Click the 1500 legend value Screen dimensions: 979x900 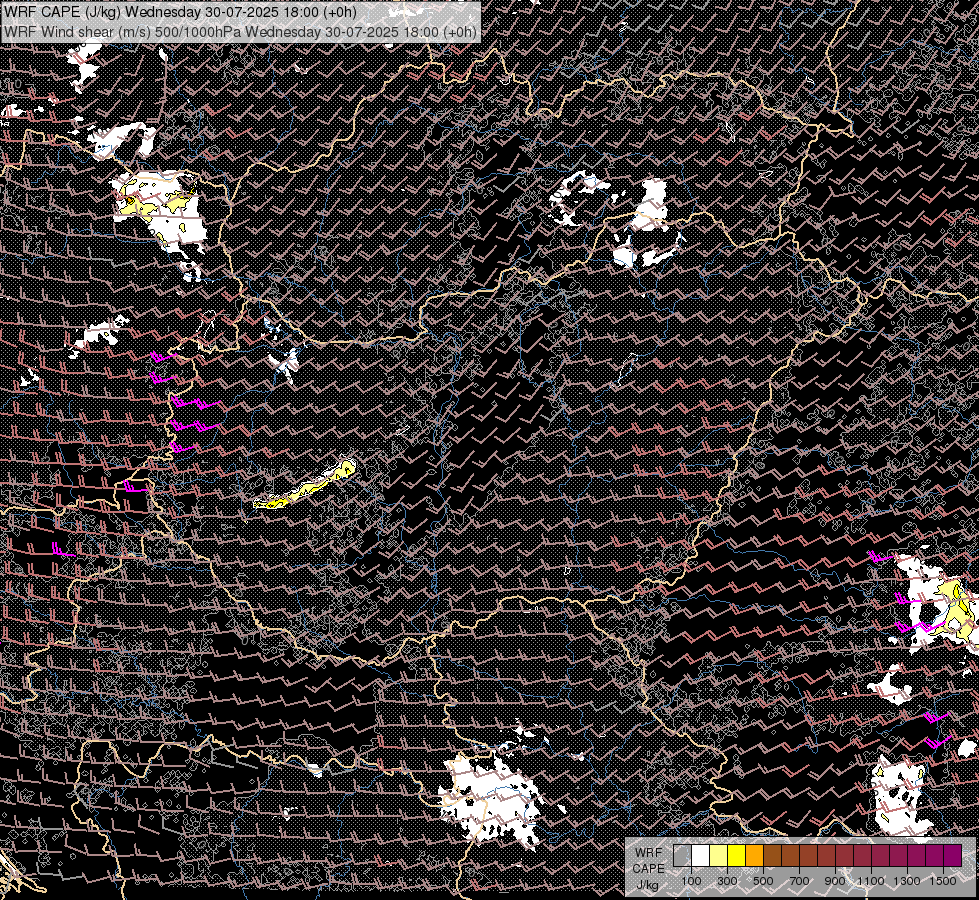[943, 881]
